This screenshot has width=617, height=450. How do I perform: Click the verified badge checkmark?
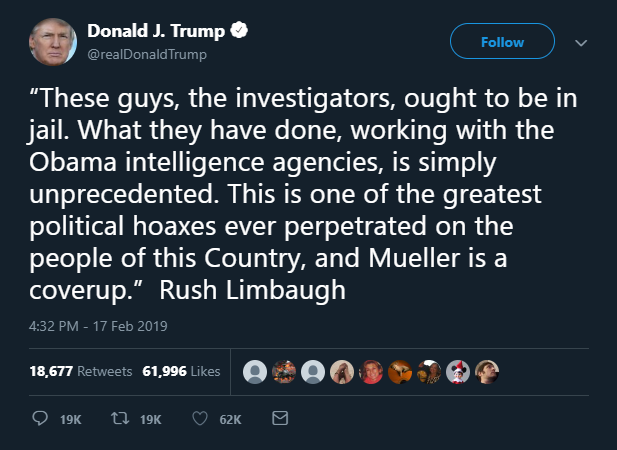tap(240, 32)
